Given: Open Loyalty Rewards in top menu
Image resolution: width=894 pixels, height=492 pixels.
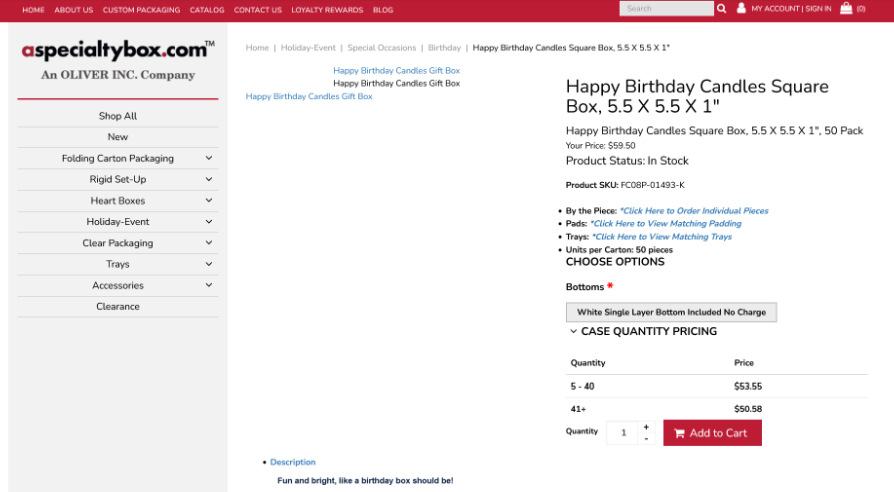Looking at the screenshot, I should point(327,10).
